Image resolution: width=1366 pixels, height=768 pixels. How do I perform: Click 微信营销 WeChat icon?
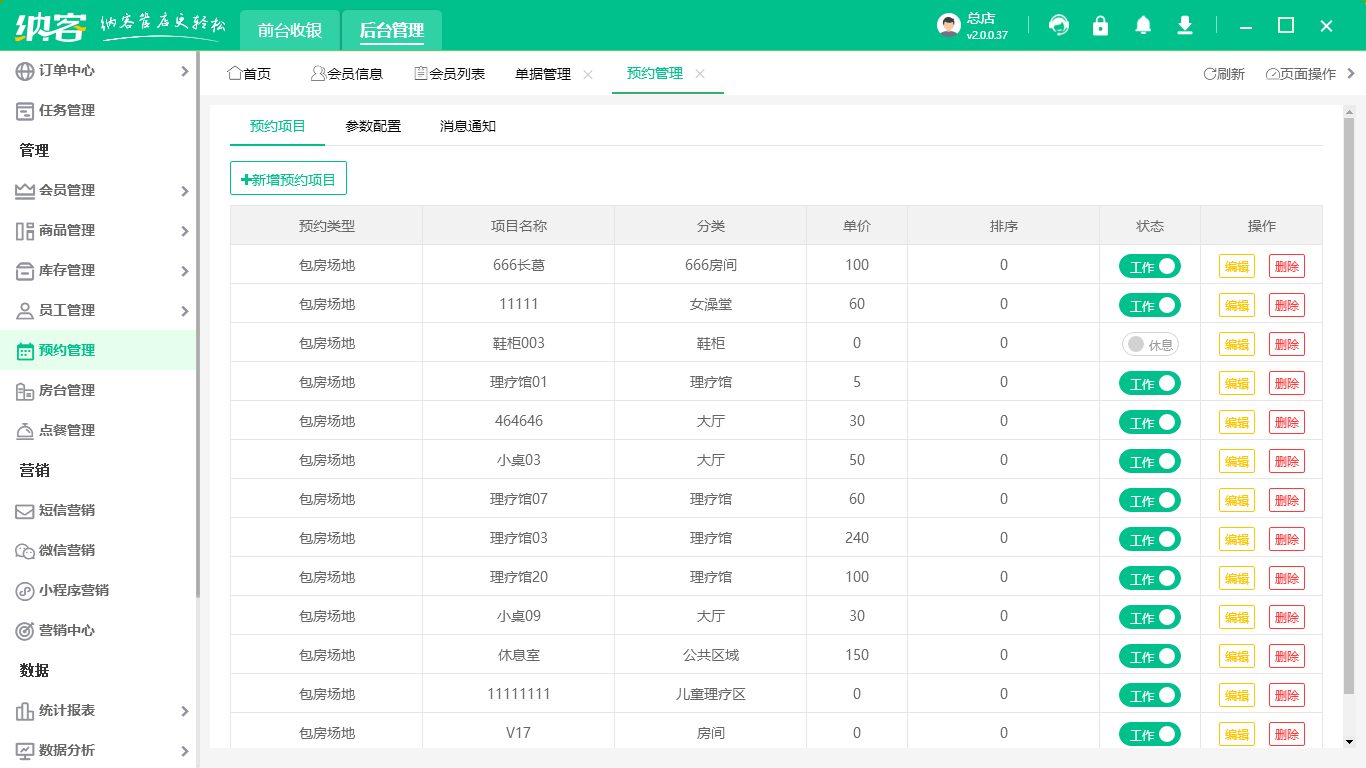click(x=25, y=551)
